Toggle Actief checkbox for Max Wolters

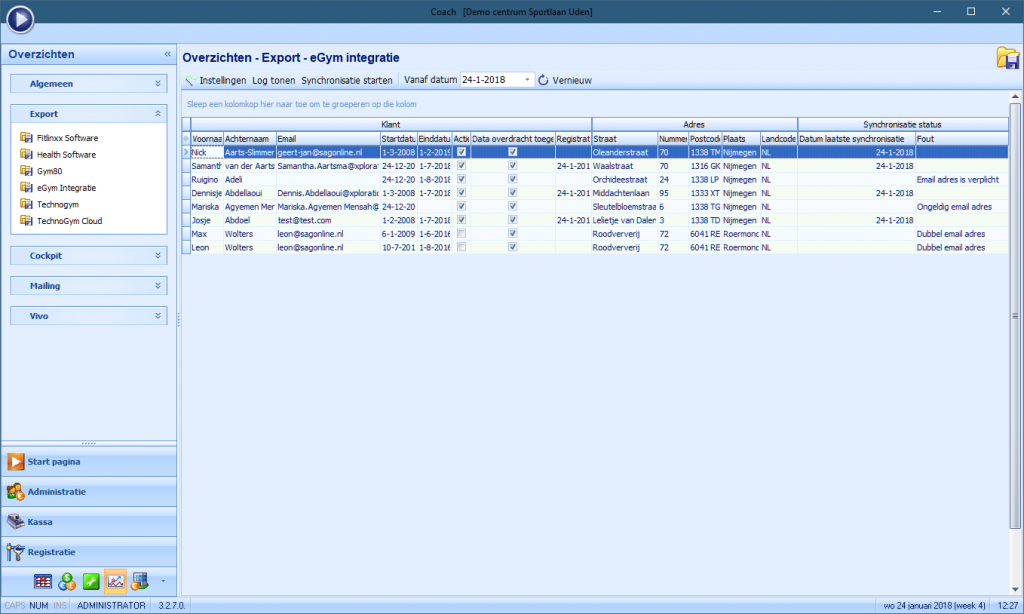click(x=461, y=233)
